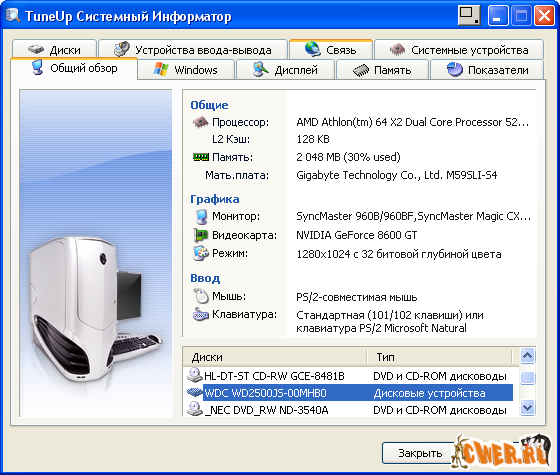Click the keyboard icon beside Клавиатура
Image resolution: width=560 pixels, height=475 pixels.
click(x=201, y=314)
